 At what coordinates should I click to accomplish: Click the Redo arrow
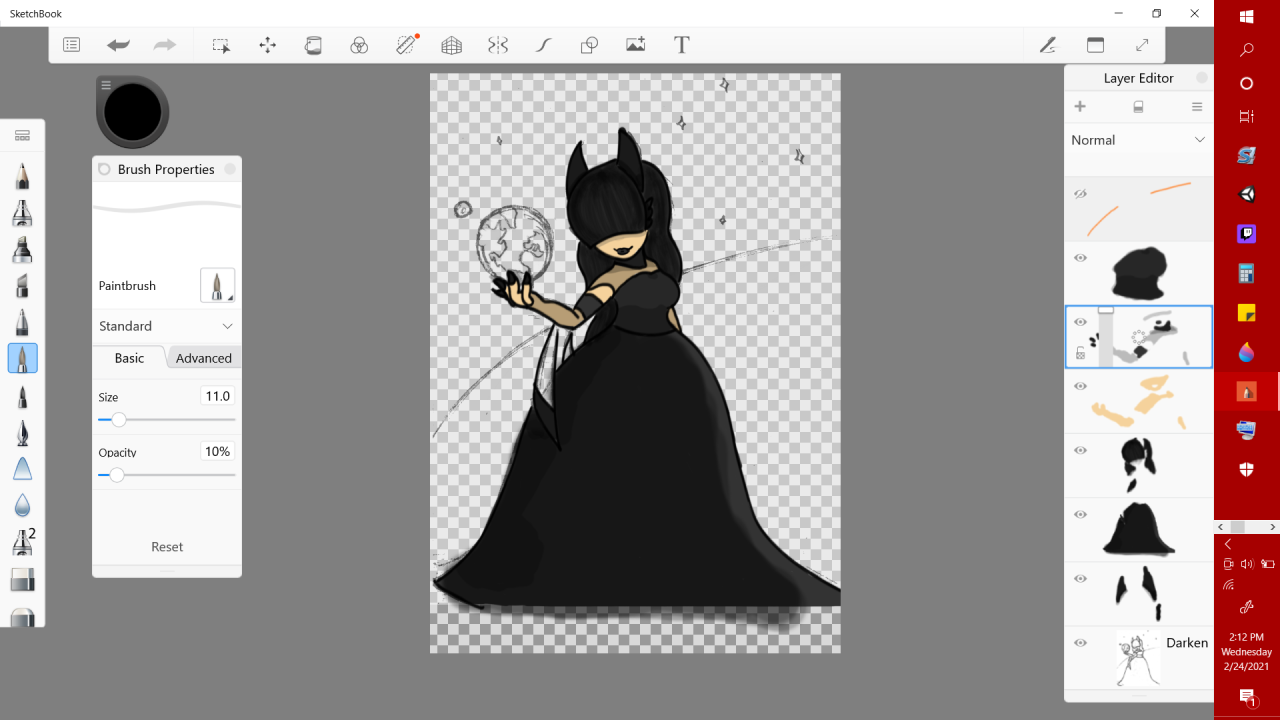pyautogui.click(x=164, y=45)
